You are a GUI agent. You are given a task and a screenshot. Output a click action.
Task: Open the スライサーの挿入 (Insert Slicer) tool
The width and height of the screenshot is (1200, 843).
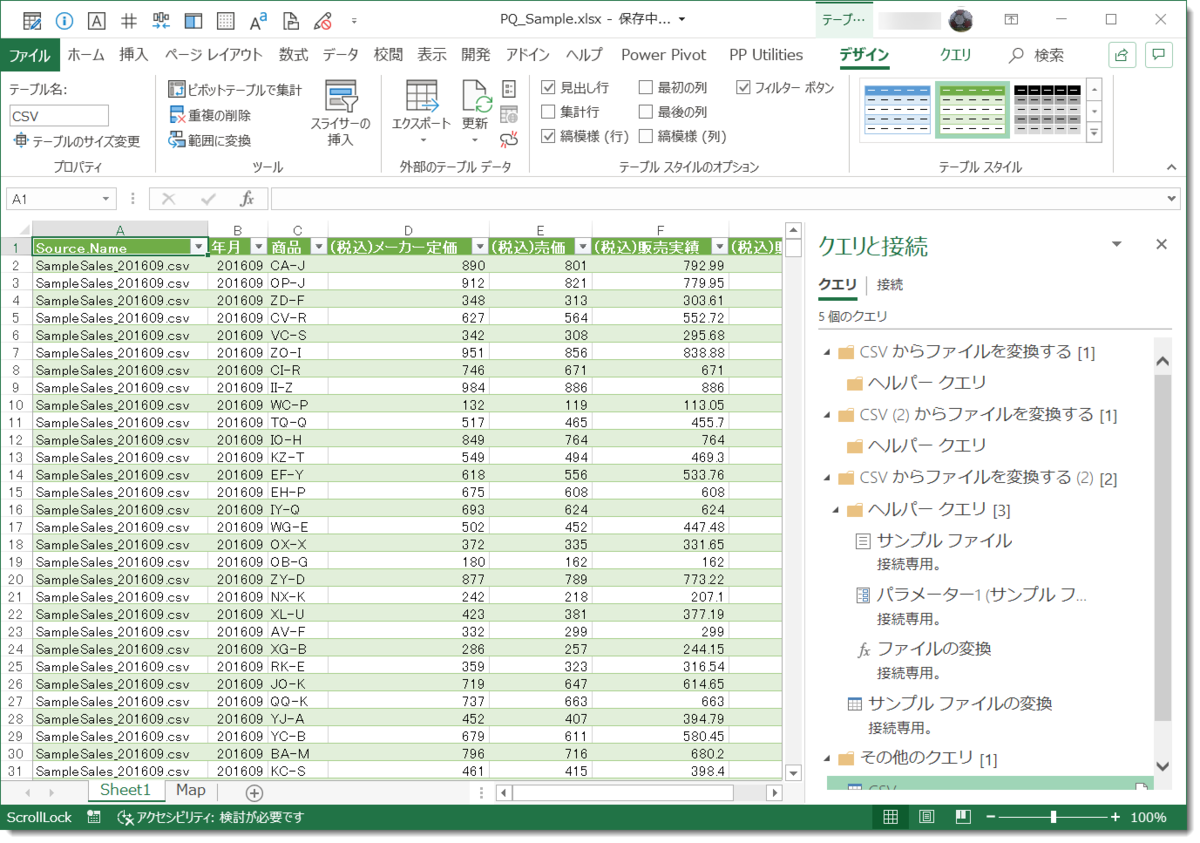340,110
